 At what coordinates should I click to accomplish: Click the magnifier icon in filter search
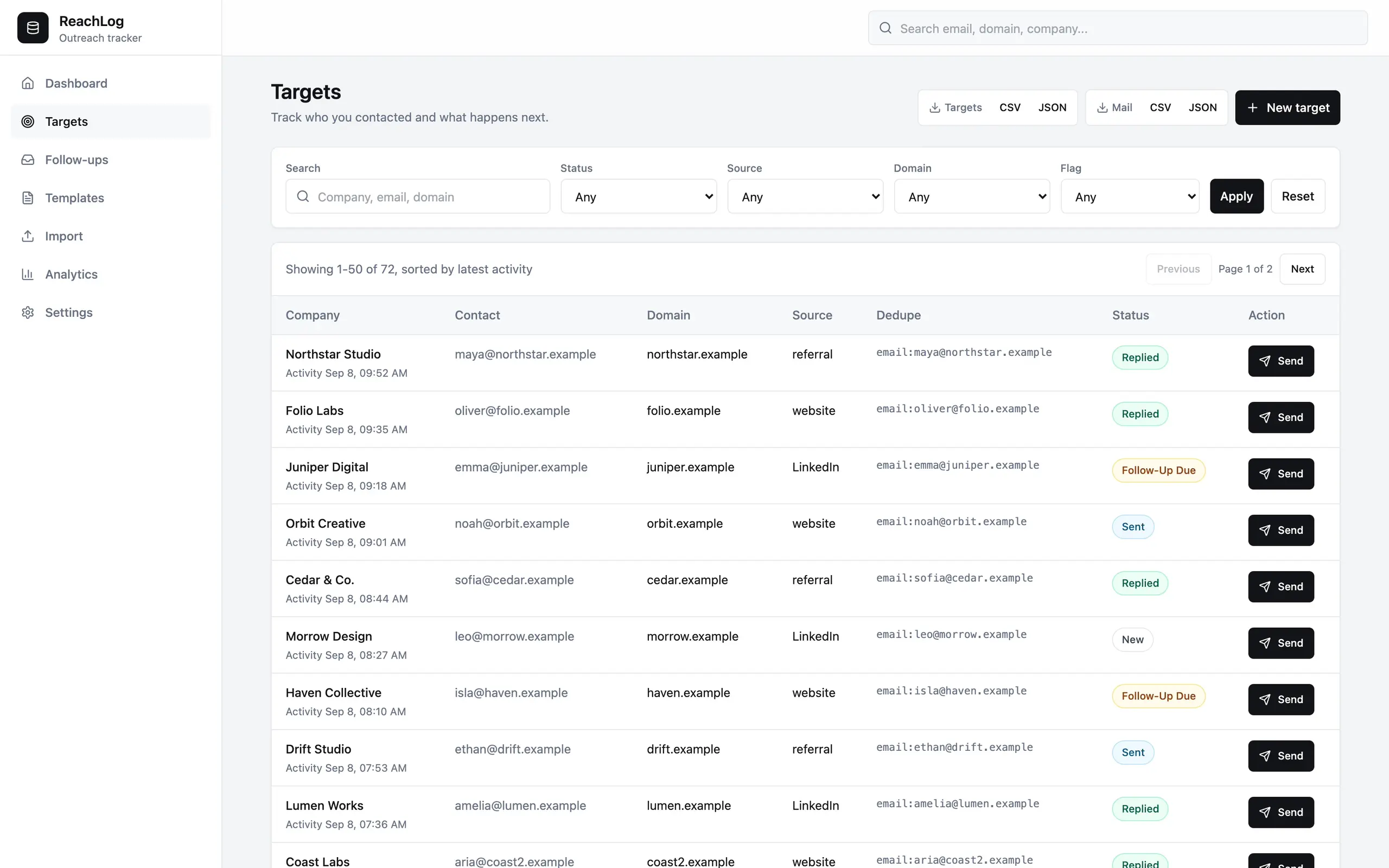pyautogui.click(x=302, y=196)
